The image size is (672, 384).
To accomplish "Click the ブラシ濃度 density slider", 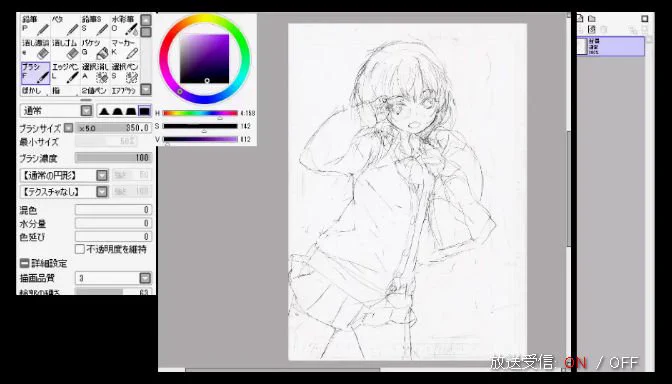I will point(113,158).
